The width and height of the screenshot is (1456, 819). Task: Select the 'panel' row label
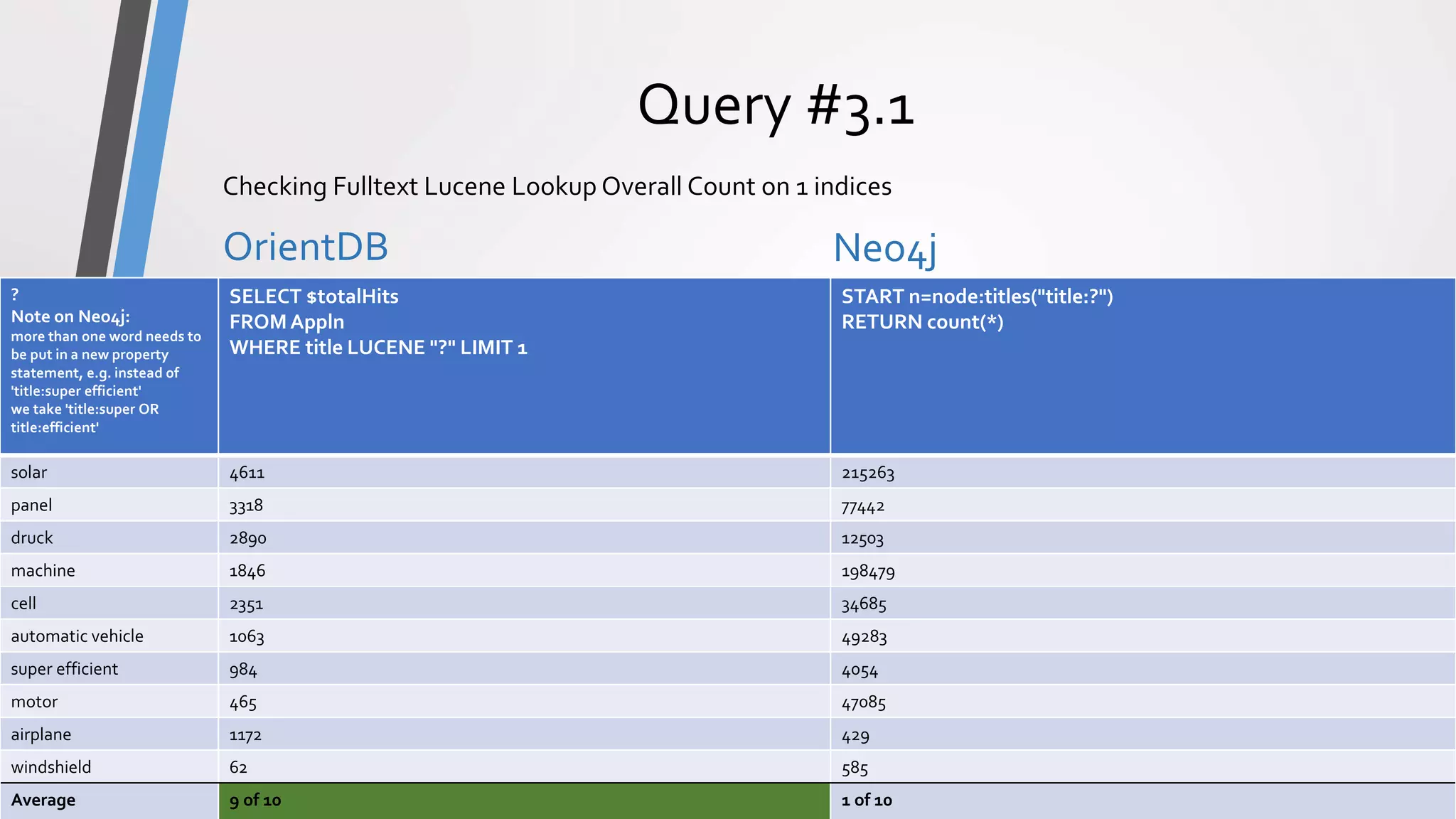point(31,505)
